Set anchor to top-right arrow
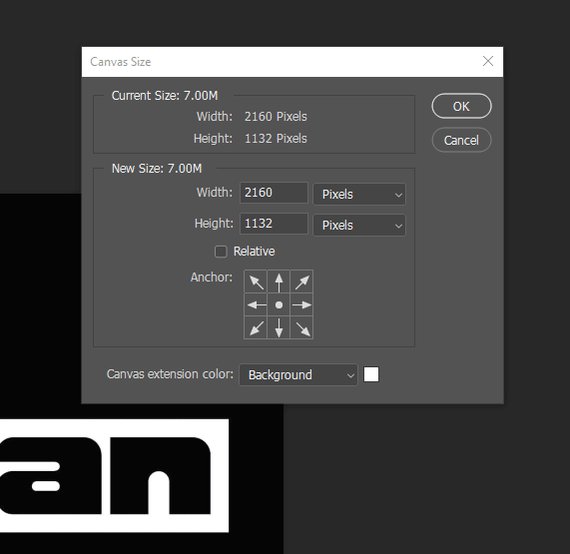Viewport: 570px width, 554px height. pyautogui.click(x=302, y=281)
